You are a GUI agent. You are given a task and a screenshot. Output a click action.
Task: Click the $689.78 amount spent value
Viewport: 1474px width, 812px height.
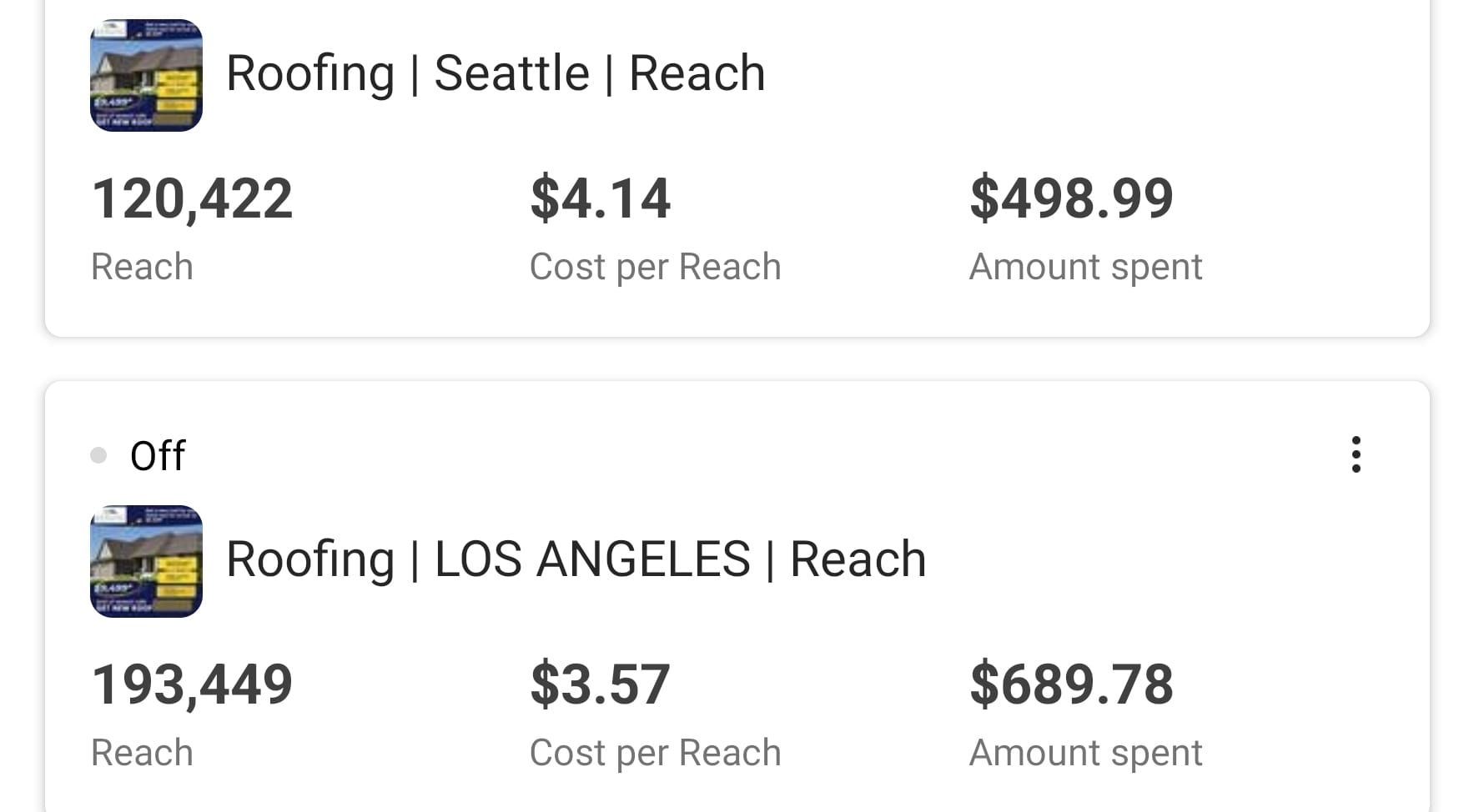click(1071, 685)
